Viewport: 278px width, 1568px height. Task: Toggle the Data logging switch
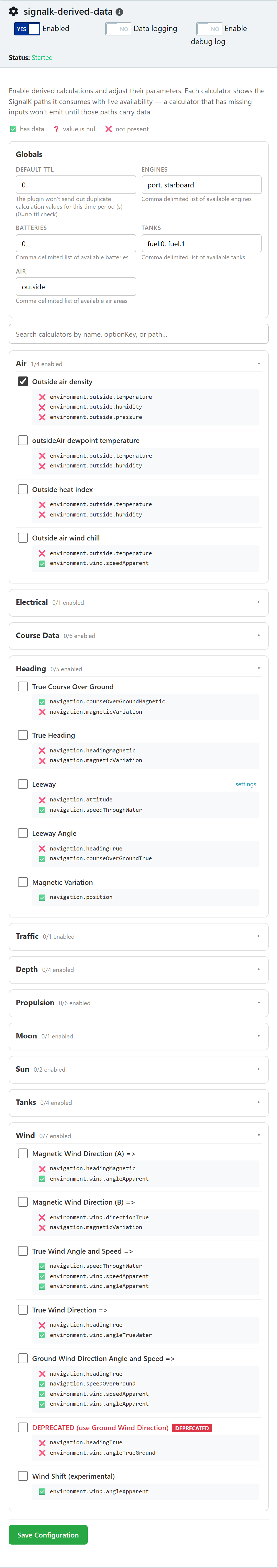click(x=118, y=29)
